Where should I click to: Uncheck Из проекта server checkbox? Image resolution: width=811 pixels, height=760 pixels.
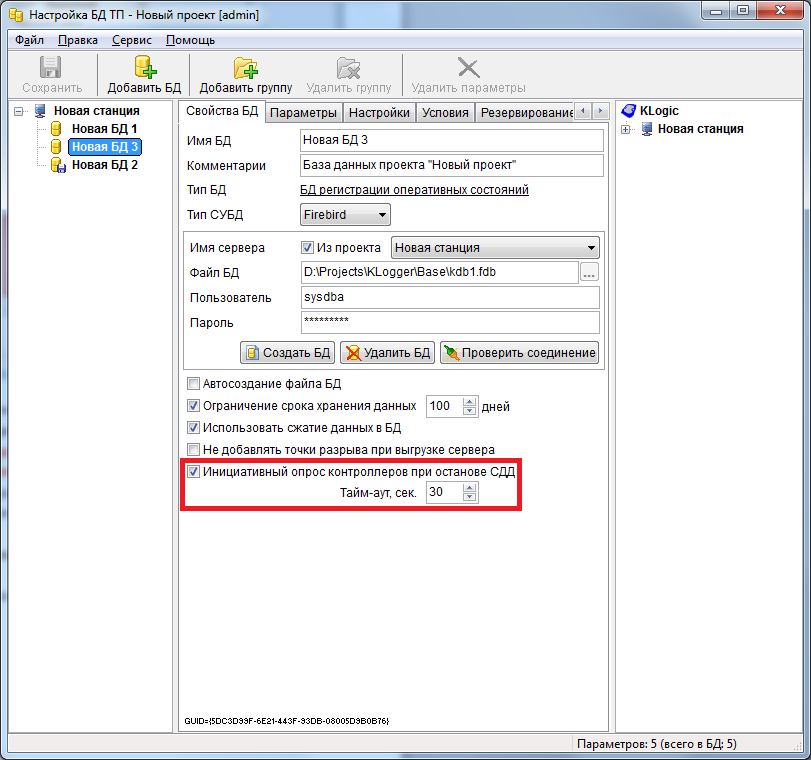pyautogui.click(x=308, y=247)
